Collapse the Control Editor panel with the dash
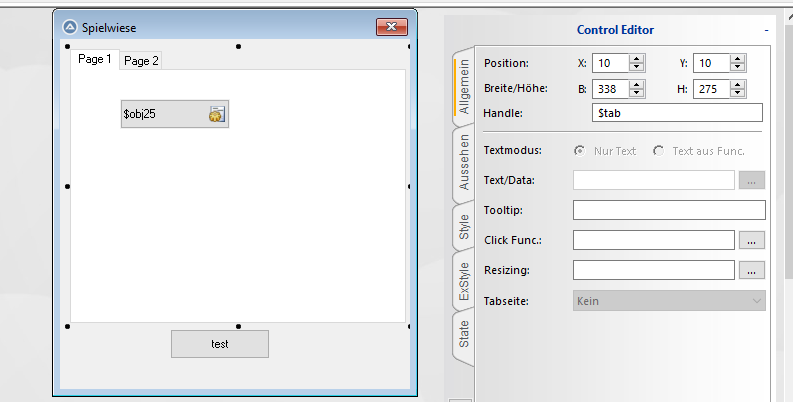The image size is (793, 402). pos(766,30)
